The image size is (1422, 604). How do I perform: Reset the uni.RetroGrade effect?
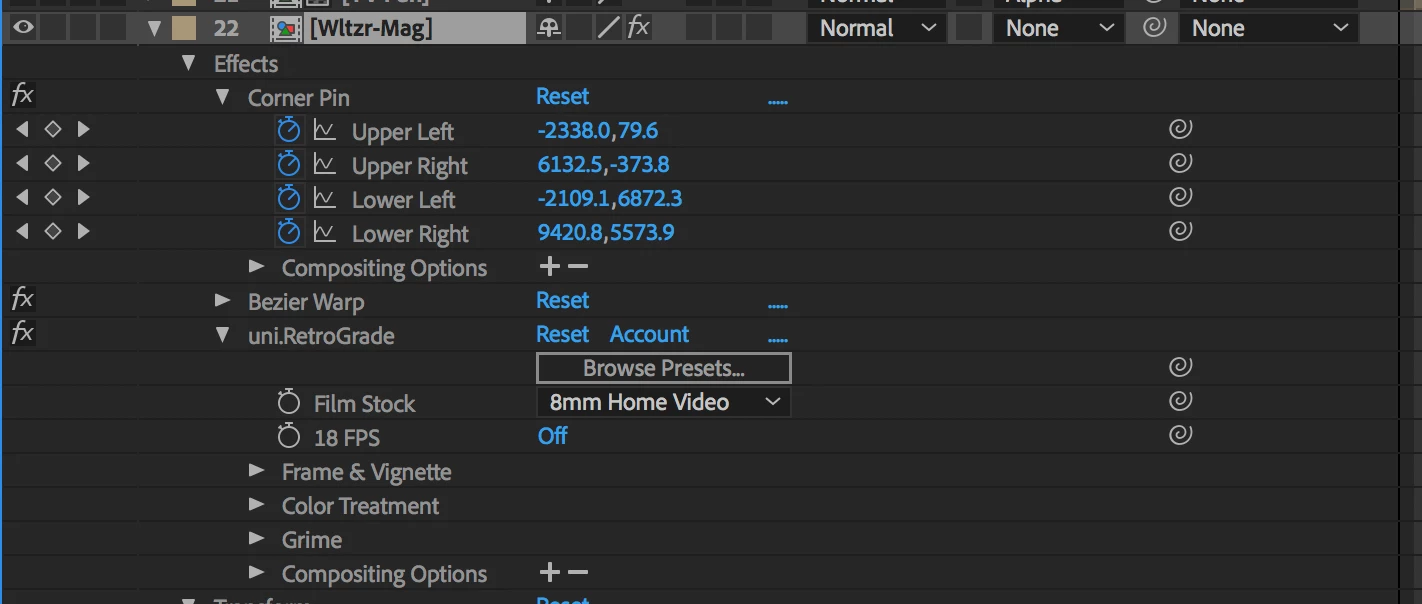pyautogui.click(x=563, y=334)
